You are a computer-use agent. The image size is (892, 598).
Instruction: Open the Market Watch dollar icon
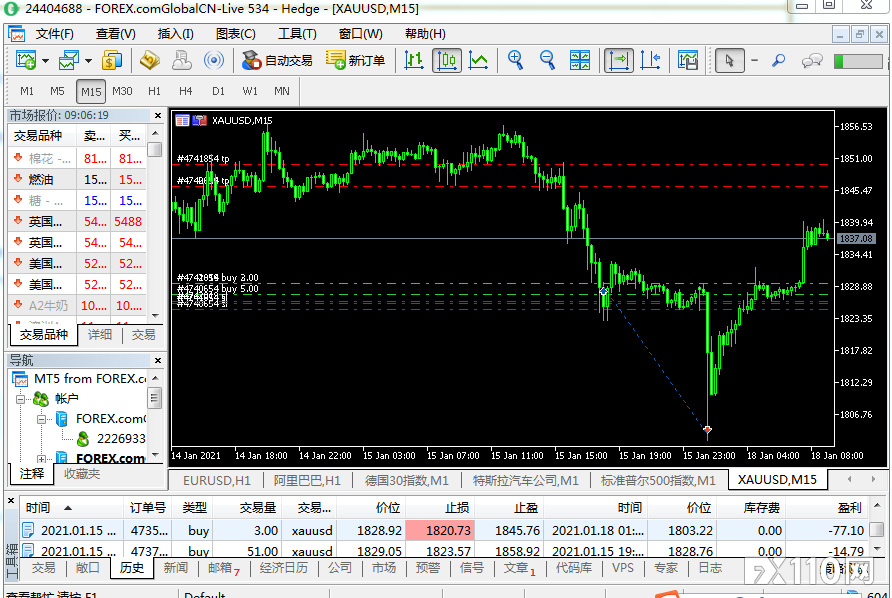tap(112, 60)
